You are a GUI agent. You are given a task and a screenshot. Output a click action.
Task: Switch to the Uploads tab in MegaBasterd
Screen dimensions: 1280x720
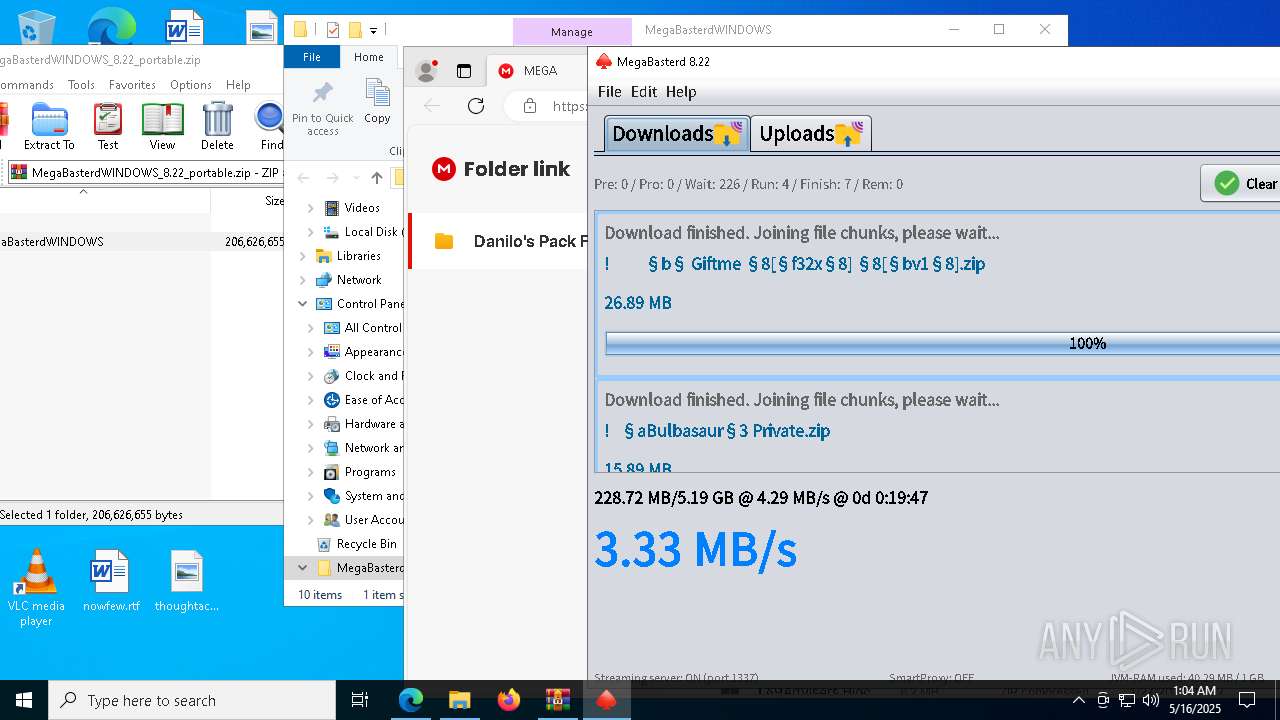coord(811,134)
